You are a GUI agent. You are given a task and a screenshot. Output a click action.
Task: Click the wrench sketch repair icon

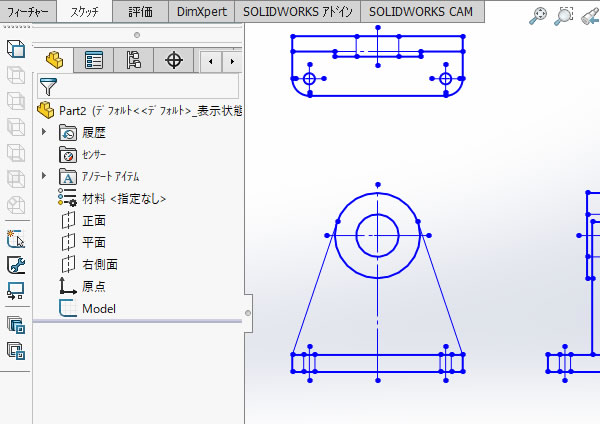click(x=16, y=265)
